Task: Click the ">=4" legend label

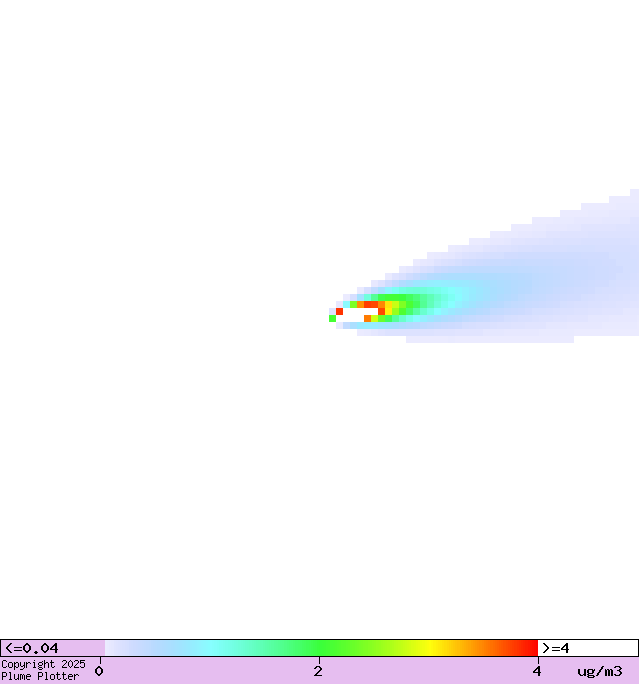Action: pos(556,648)
